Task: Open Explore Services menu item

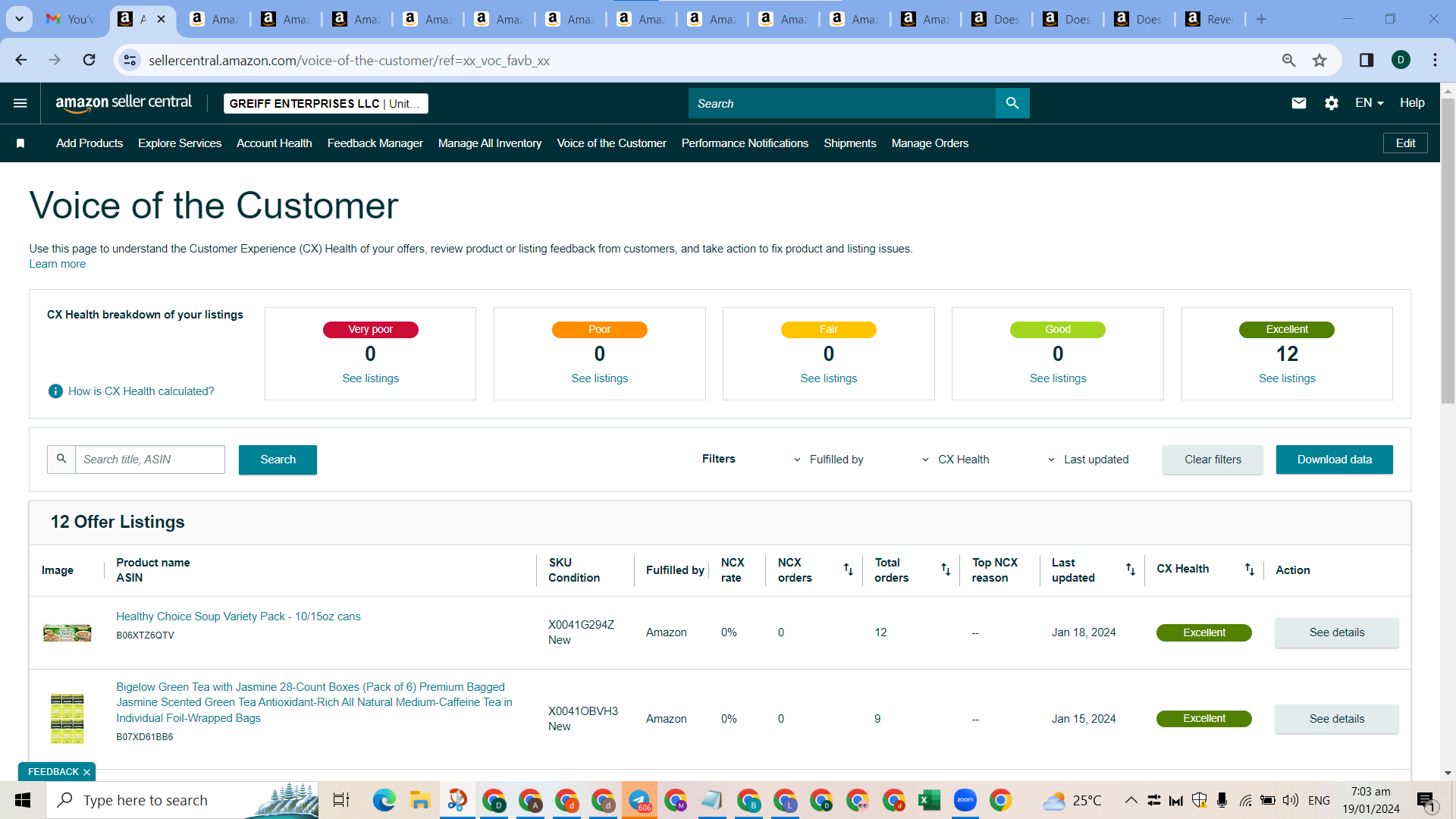Action: tap(180, 143)
